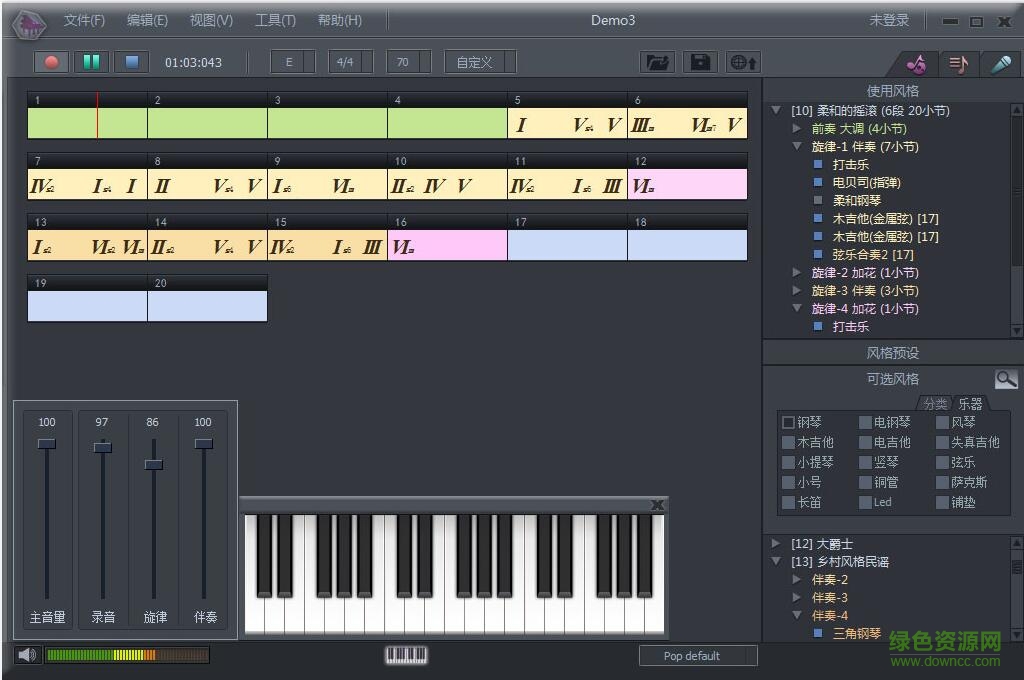Image resolution: width=1024 pixels, height=680 pixels.
Task: Click the search magnifier in 可选风格
Action: [1005, 379]
